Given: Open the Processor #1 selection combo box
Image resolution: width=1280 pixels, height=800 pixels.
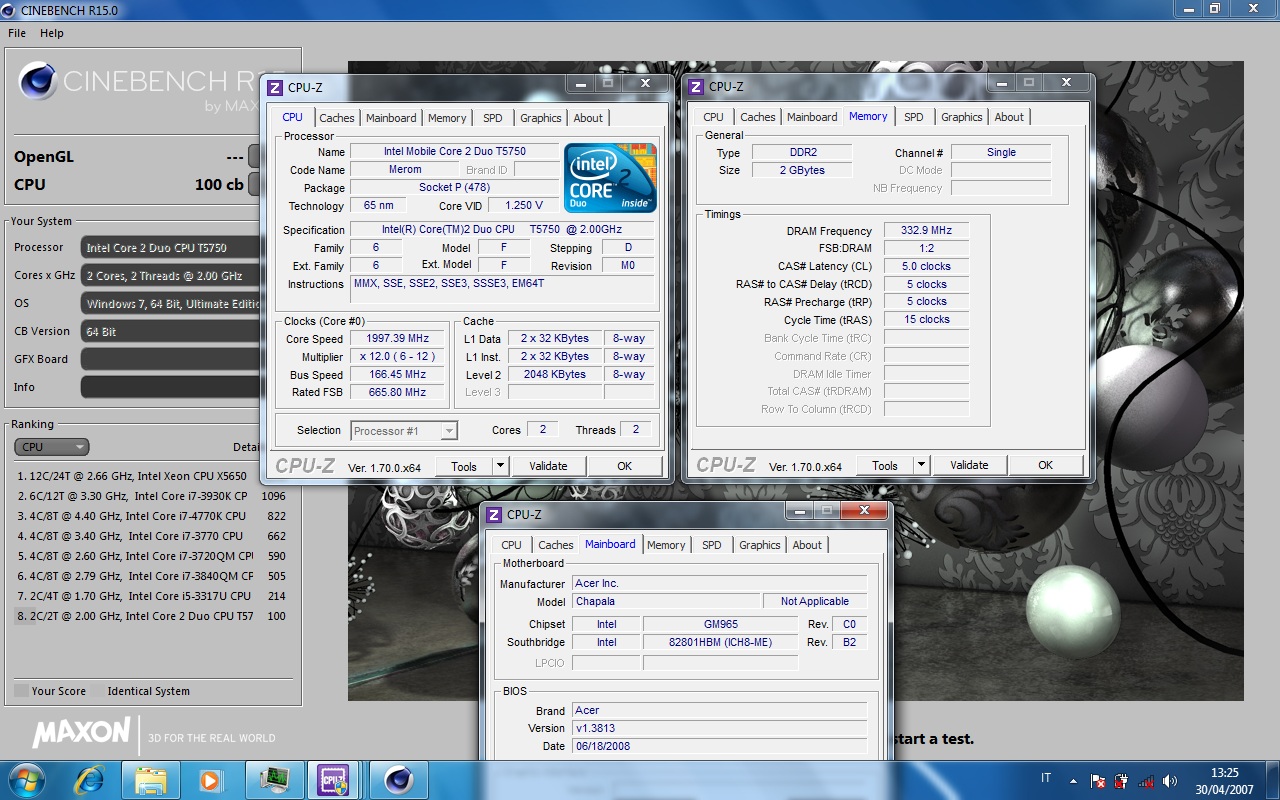Looking at the screenshot, I should point(404,431).
